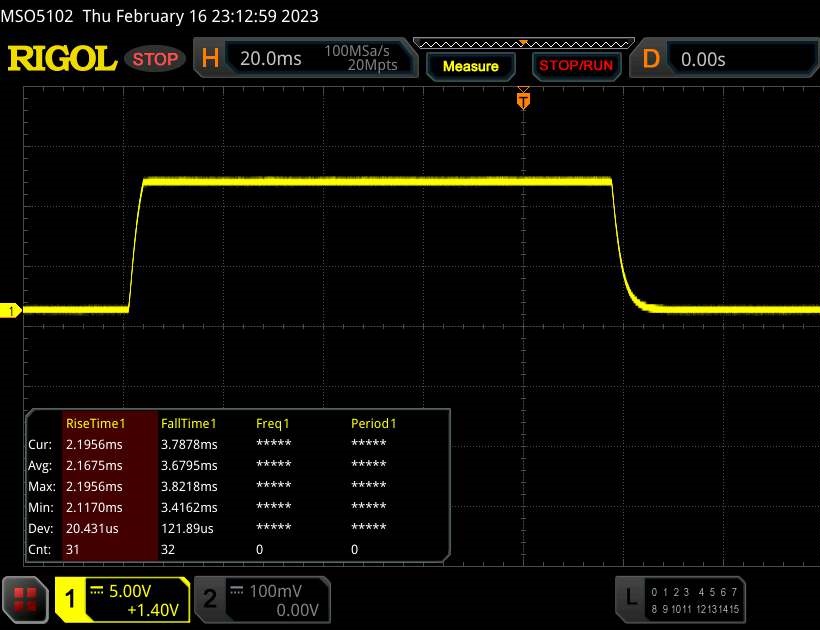This screenshot has width=820, height=630.
Task: Adjust channel 2 100mV scale
Action: point(276,591)
